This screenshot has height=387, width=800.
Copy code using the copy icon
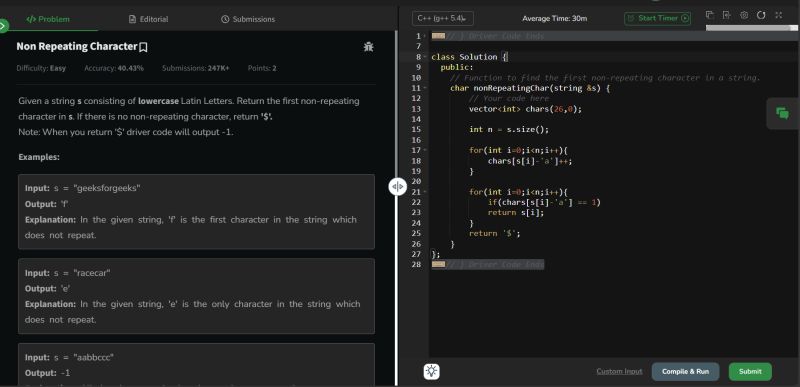tap(710, 15)
